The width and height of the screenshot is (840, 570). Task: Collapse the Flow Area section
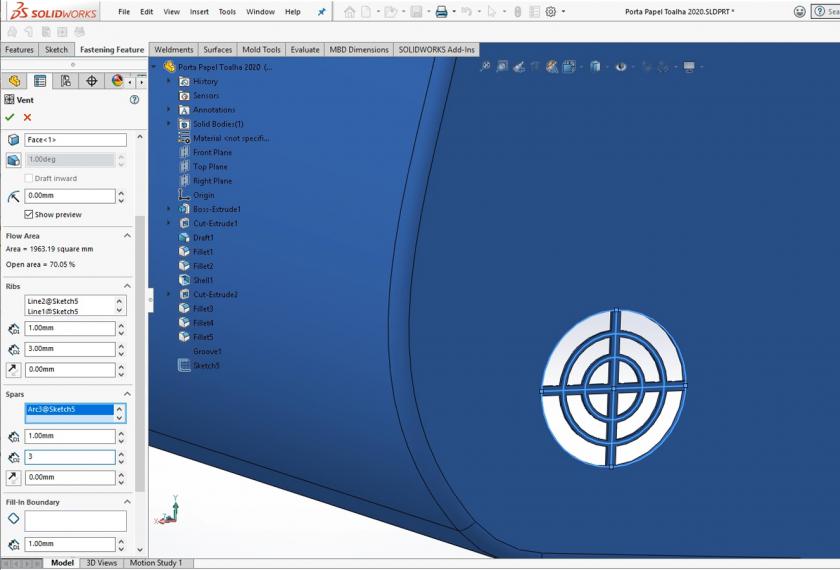point(127,236)
